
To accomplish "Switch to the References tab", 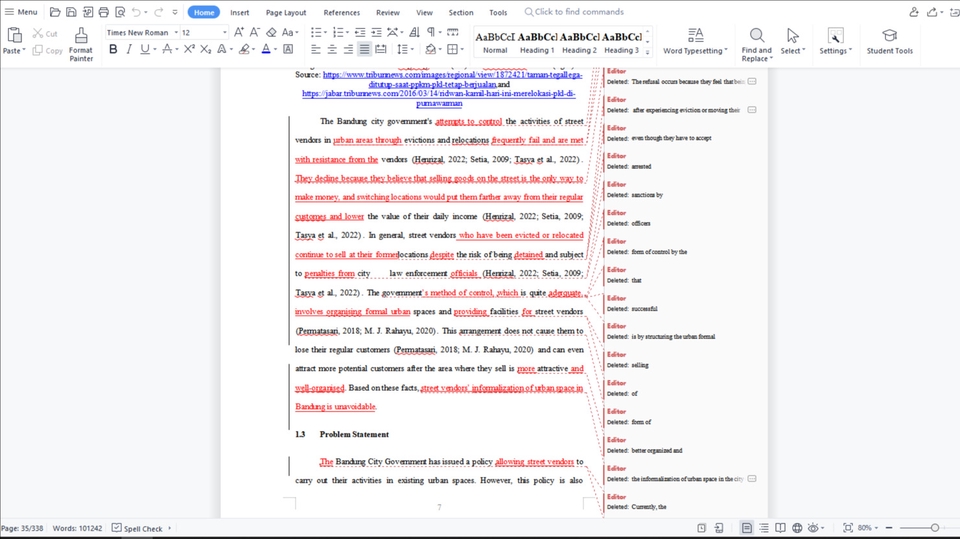I will [x=342, y=12].
